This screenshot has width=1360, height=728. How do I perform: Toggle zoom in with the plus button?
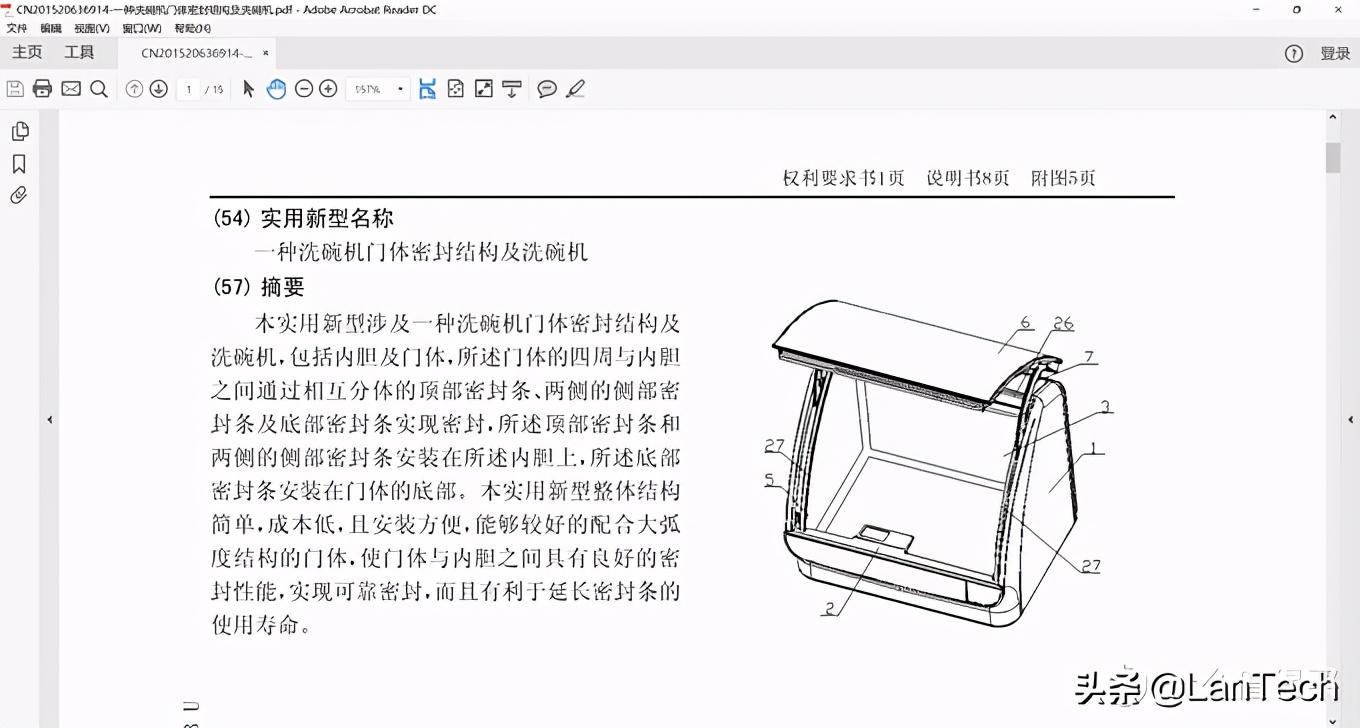click(x=327, y=89)
